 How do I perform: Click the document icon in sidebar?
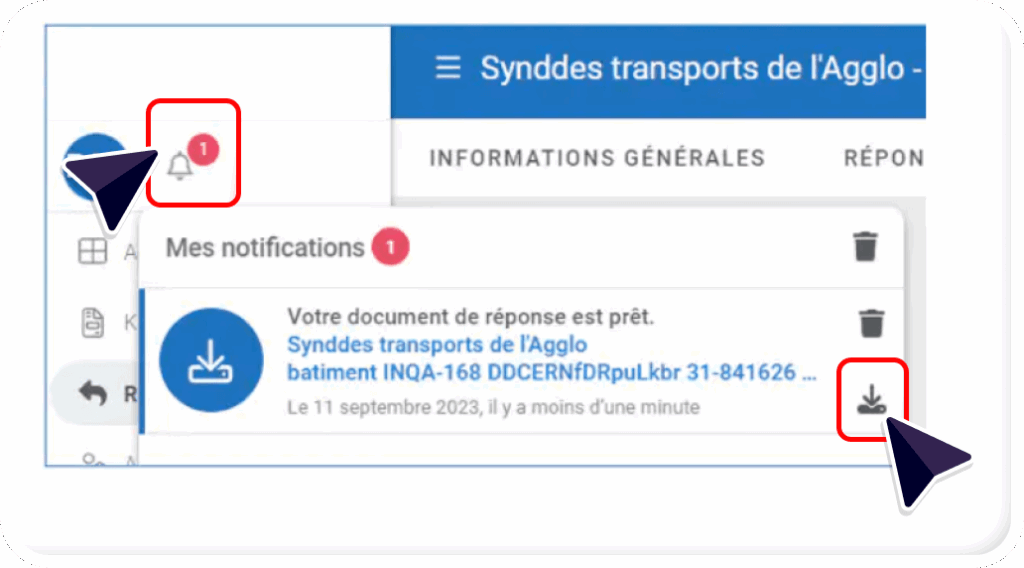(92, 322)
